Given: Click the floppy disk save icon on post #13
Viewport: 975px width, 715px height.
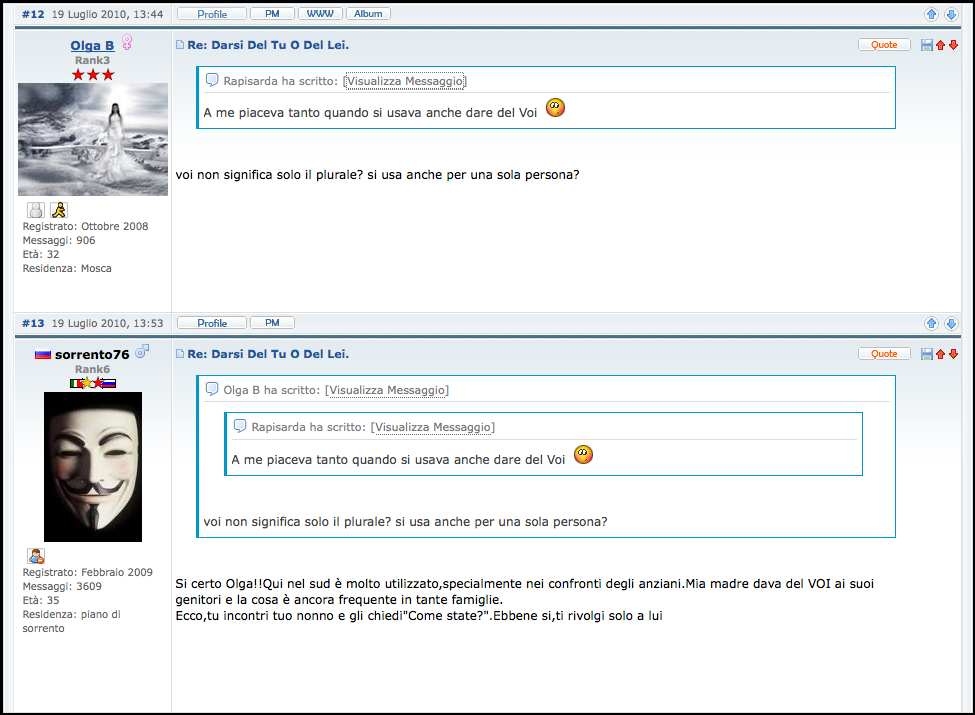Looking at the screenshot, I should pos(926,354).
